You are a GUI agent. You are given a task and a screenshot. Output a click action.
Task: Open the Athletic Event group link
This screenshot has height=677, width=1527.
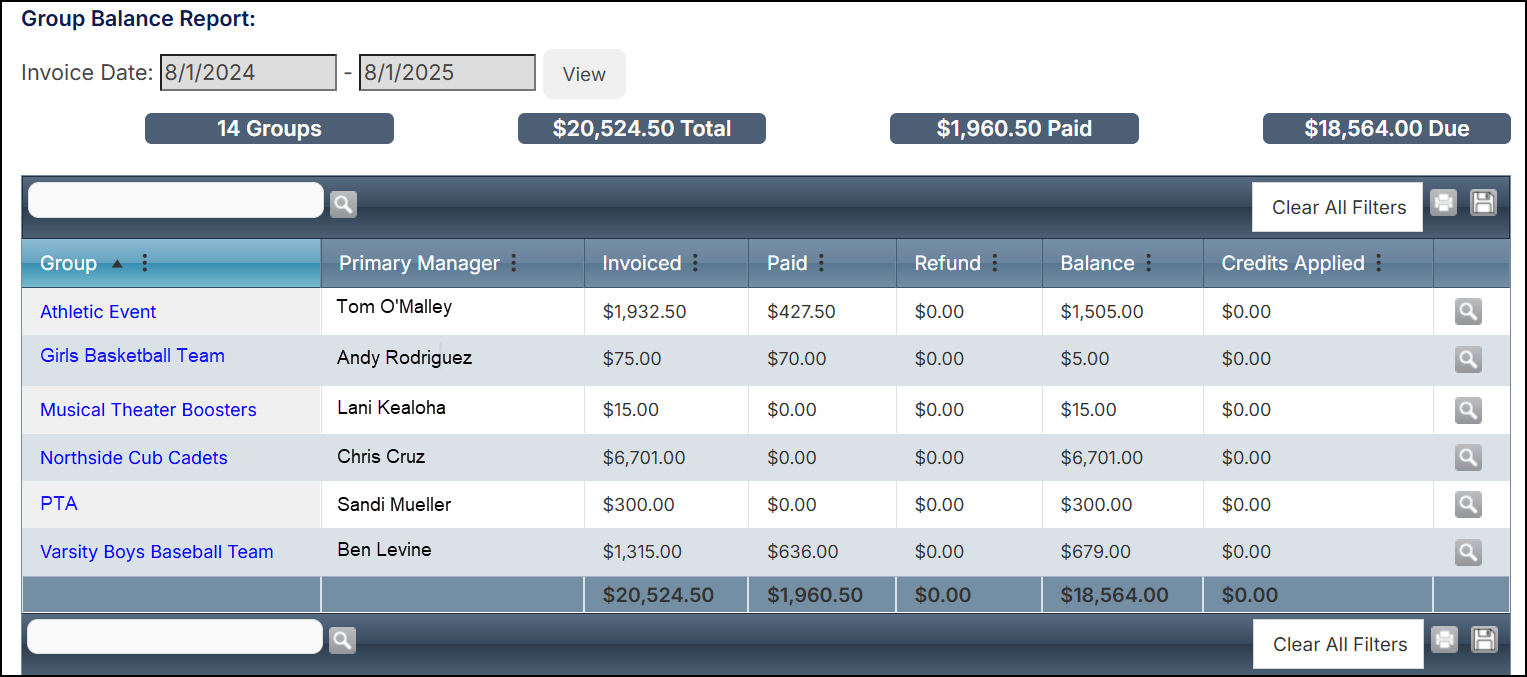(x=98, y=312)
